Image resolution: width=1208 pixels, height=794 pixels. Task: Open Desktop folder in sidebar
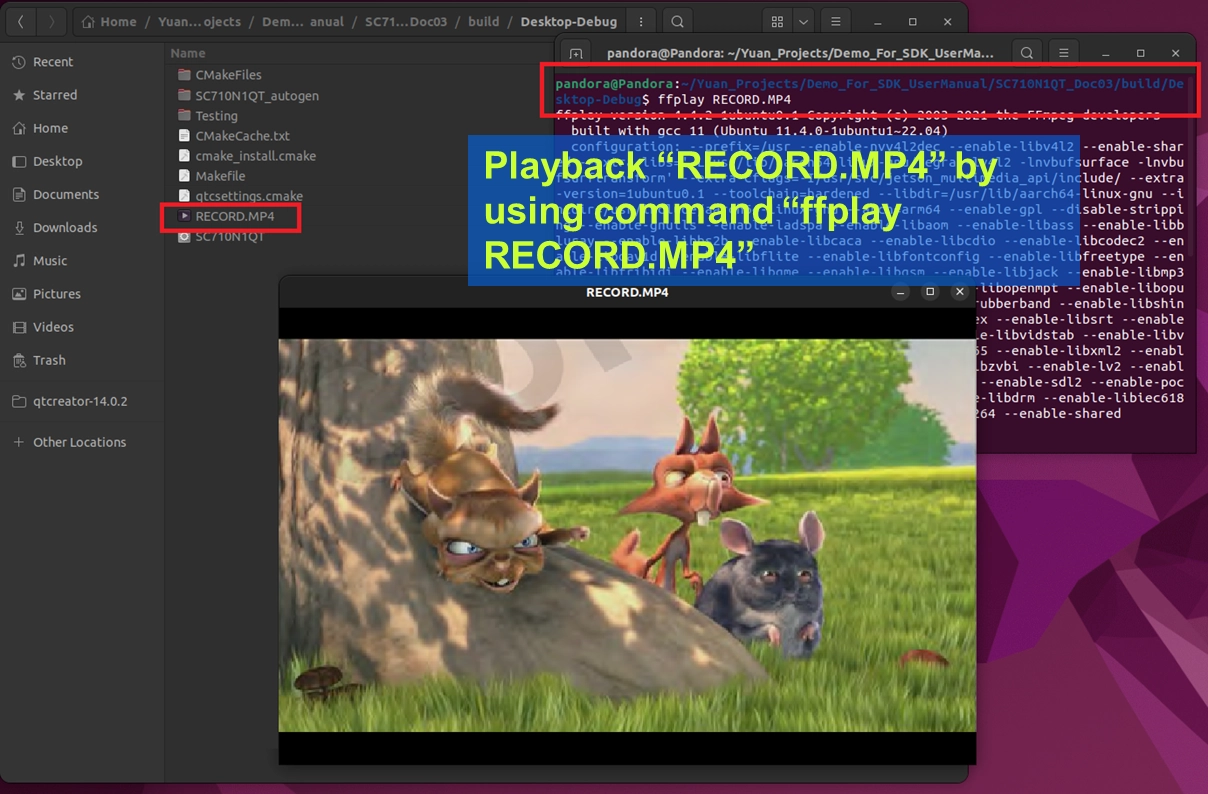[x=82, y=161]
